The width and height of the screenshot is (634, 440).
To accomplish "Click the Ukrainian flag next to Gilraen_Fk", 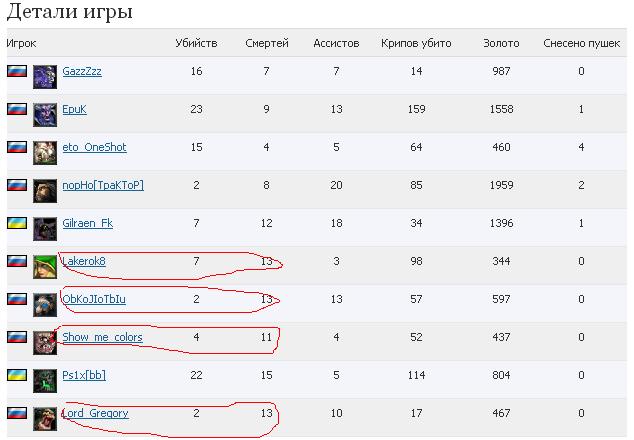I will [17, 223].
